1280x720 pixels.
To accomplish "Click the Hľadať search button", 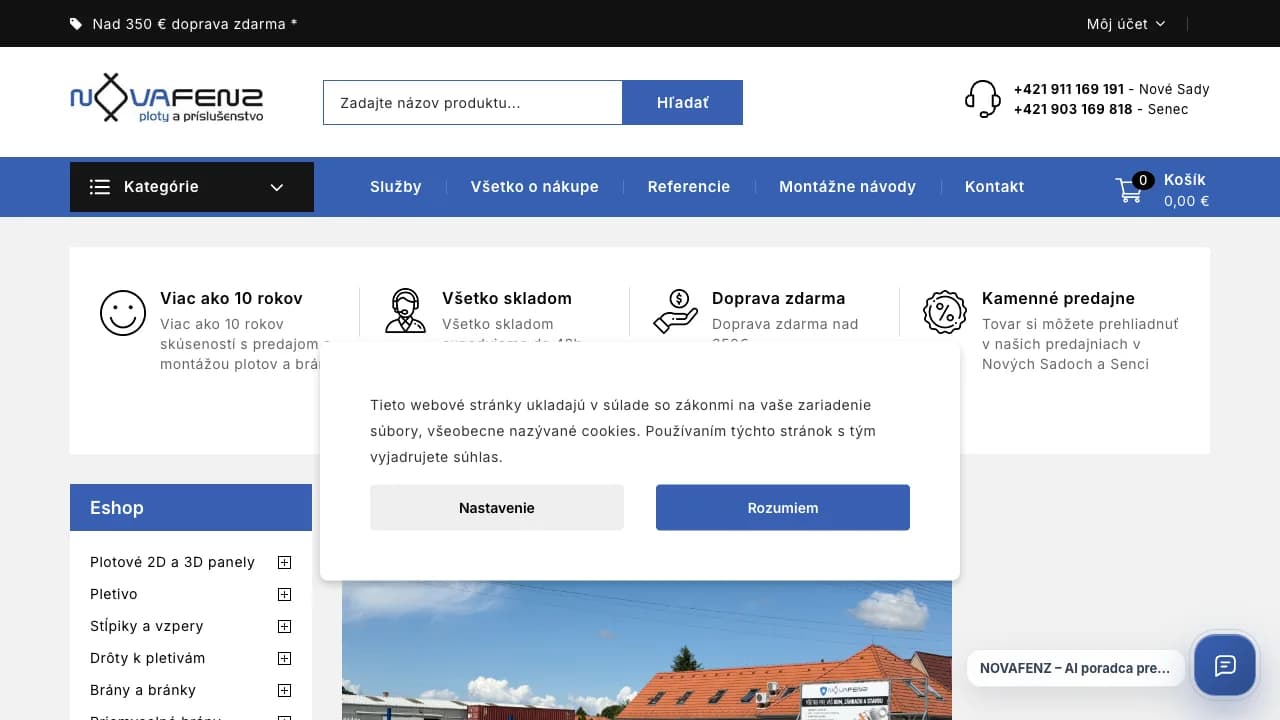I will click(x=683, y=103).
